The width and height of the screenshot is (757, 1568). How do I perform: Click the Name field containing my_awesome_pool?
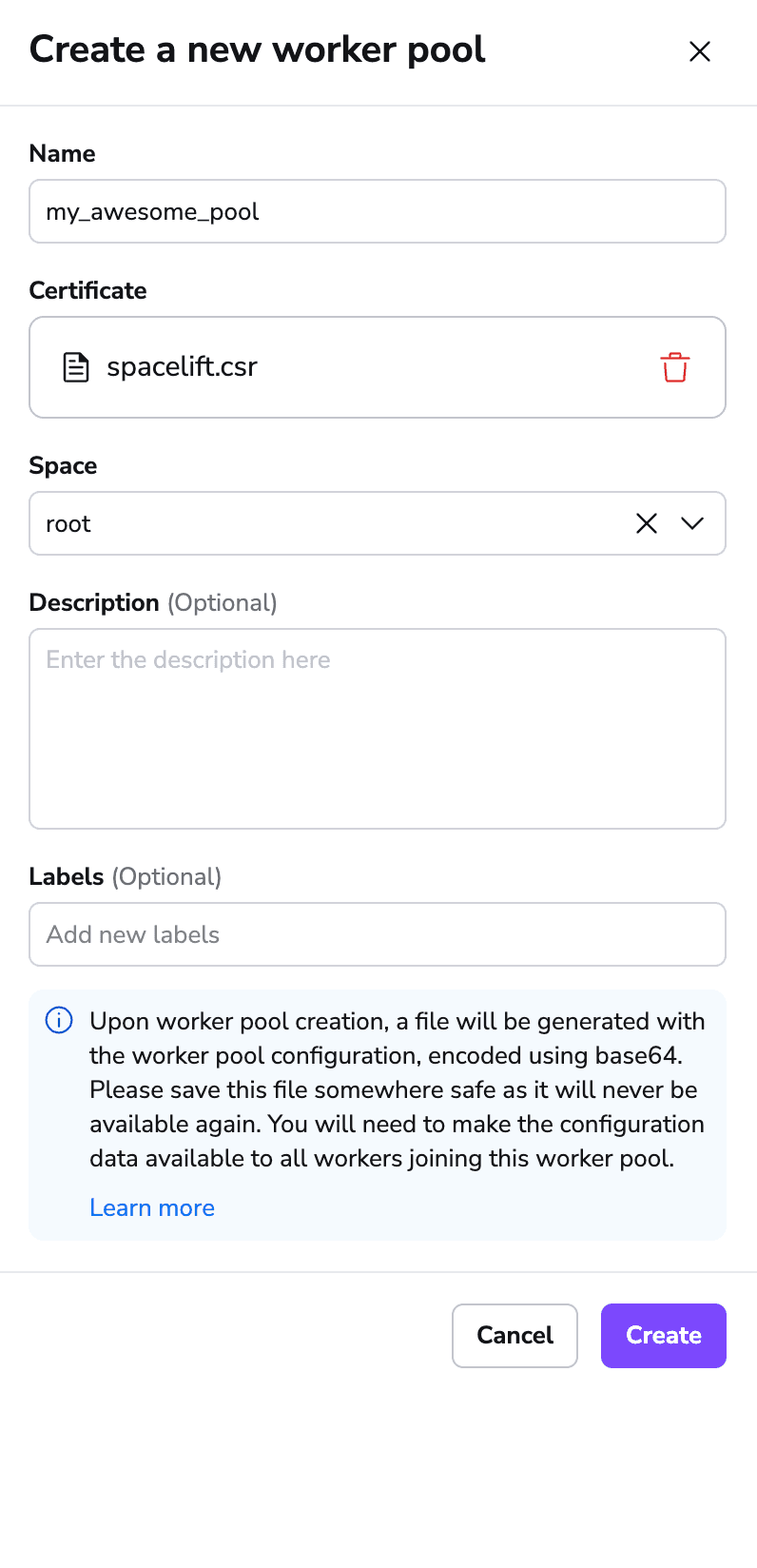pos(378,210)
